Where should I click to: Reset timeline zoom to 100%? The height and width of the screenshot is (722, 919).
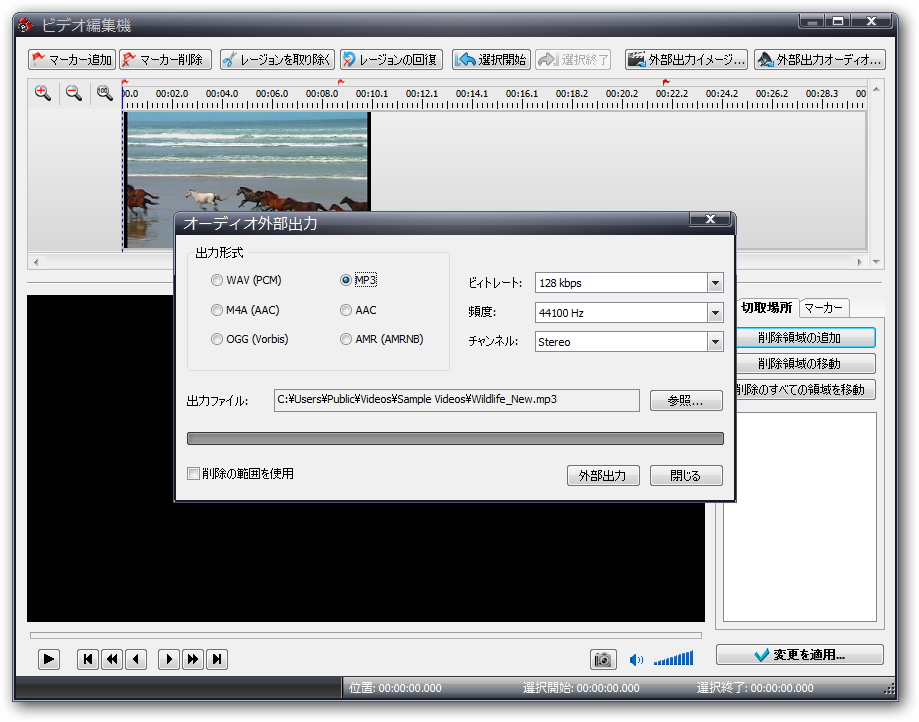(x=105, y=93)
